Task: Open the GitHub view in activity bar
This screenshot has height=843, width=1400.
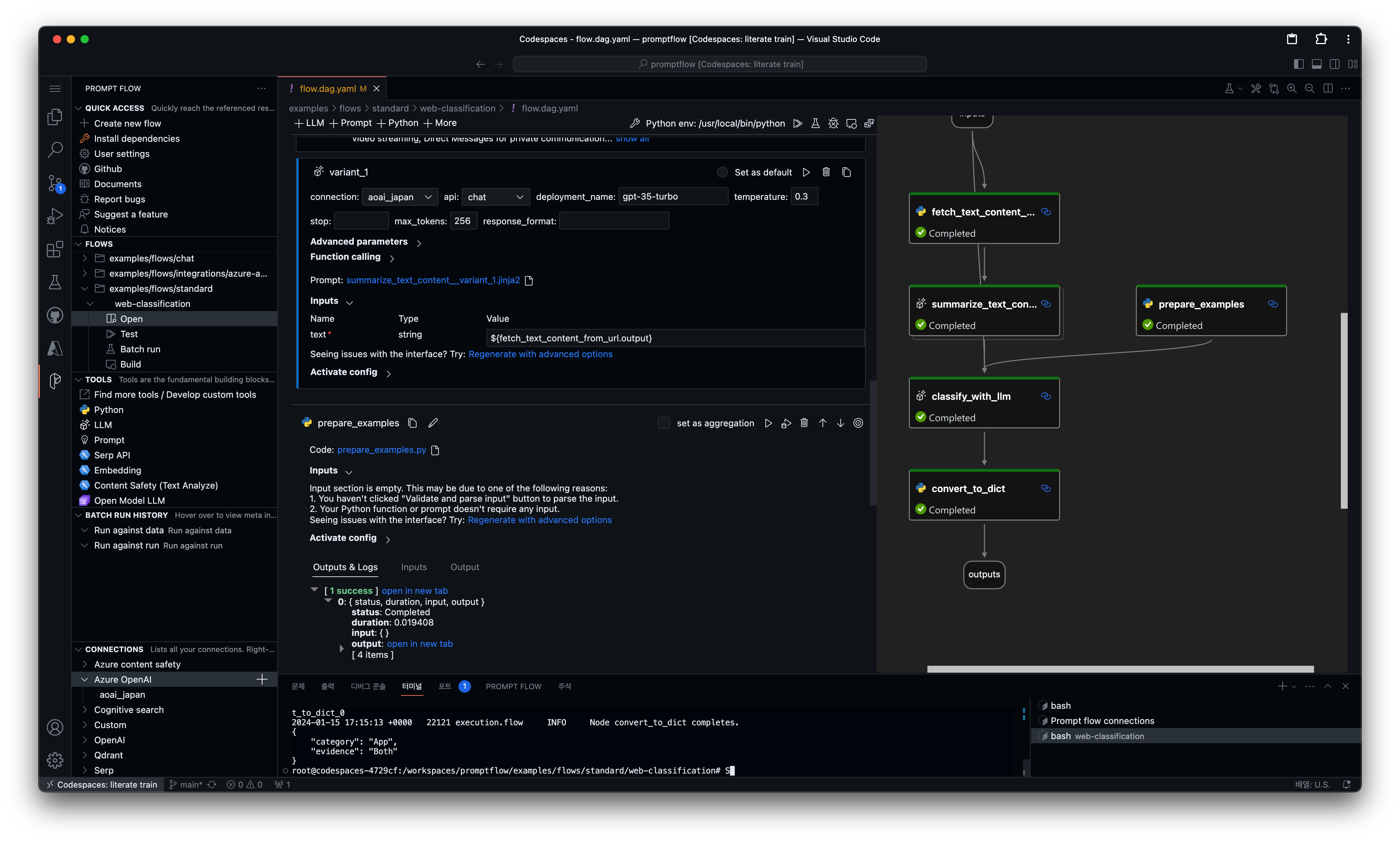Action: pyautogui.click(x=55, y=315)
